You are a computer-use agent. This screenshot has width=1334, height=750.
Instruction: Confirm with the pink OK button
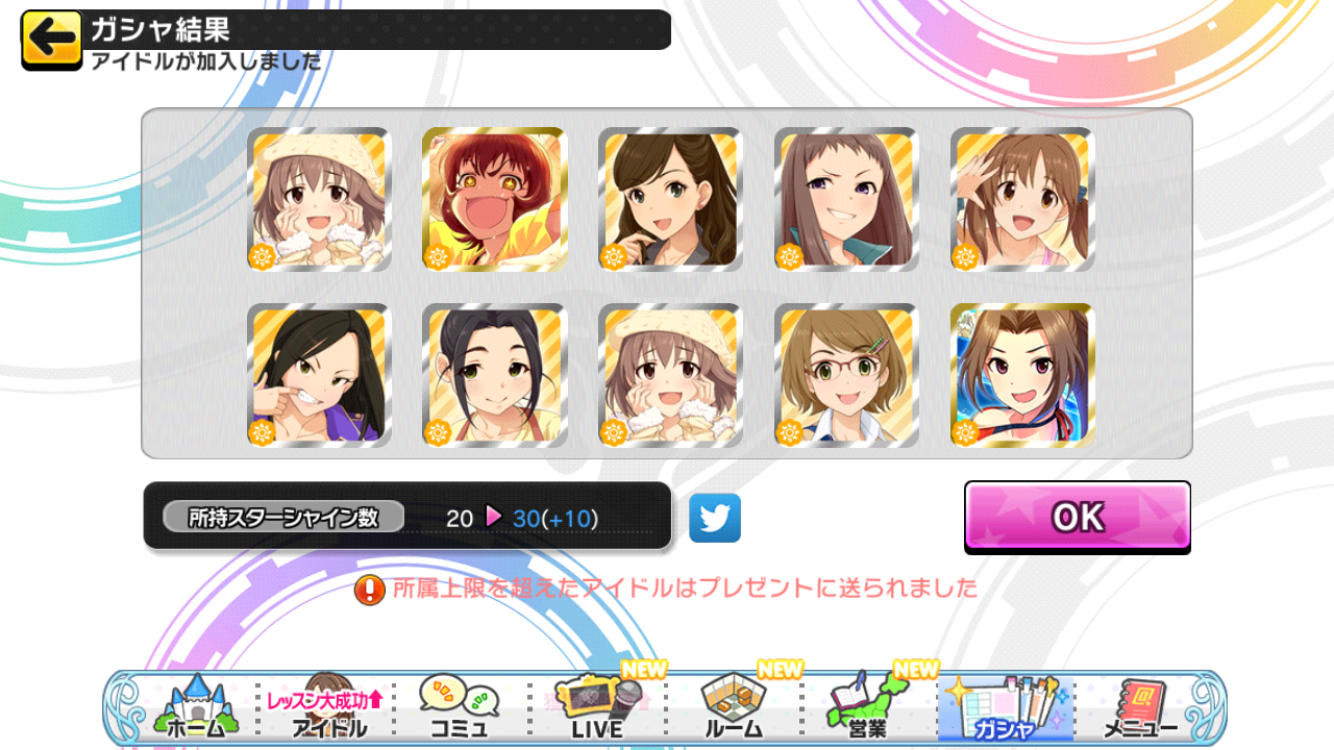(1077, 517)
